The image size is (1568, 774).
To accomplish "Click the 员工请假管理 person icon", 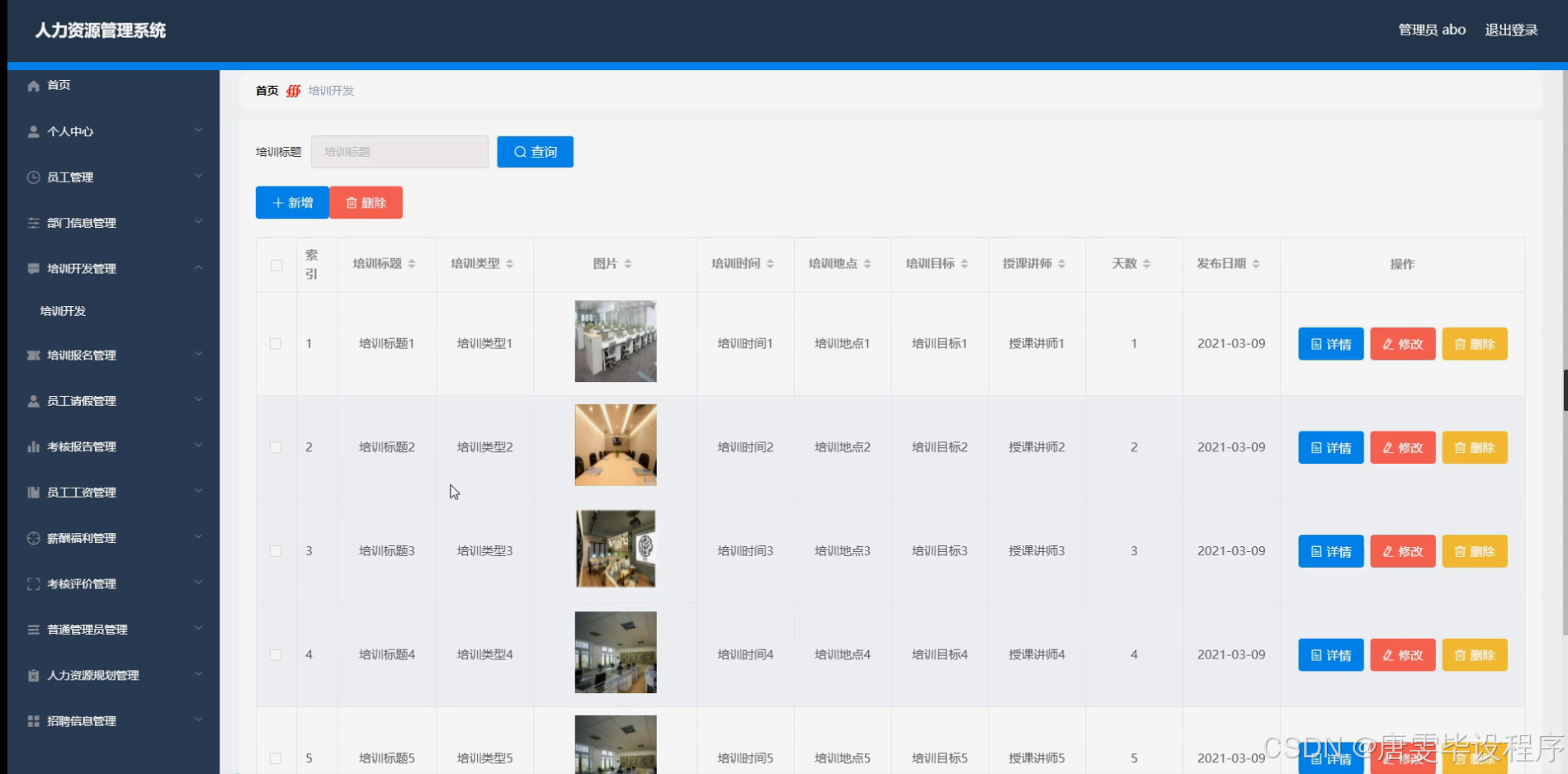I will (x=33, y=401).
